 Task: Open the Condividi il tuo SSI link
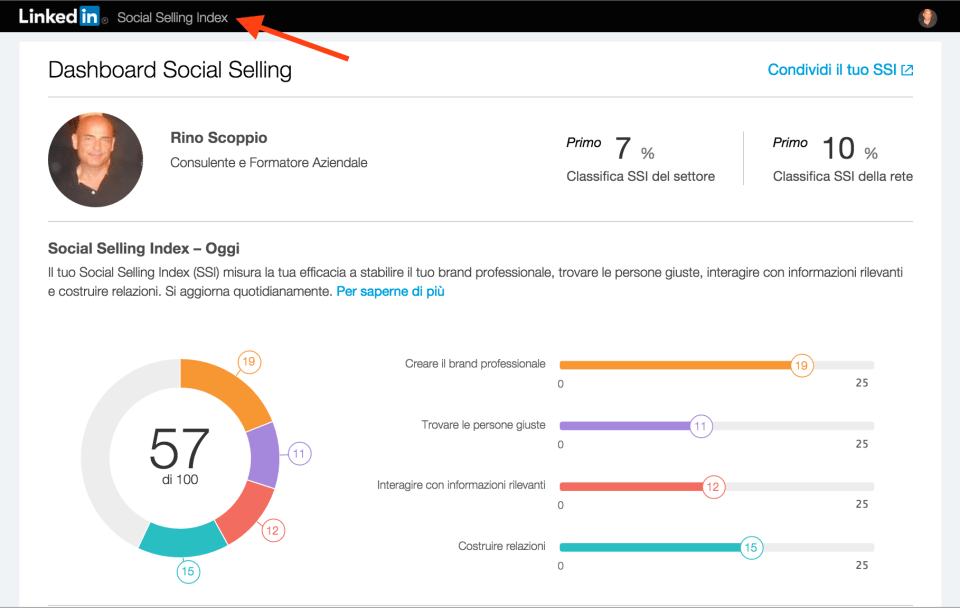point(831,69)
